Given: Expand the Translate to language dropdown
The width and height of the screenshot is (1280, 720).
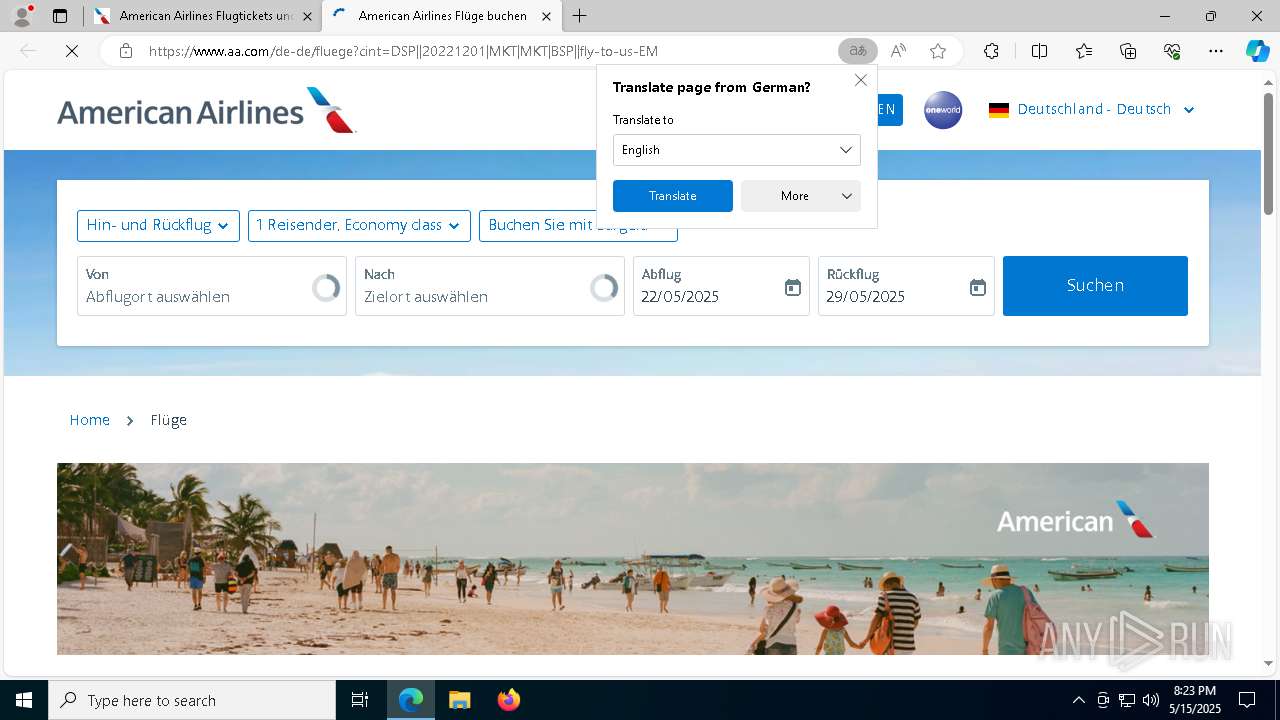Looking at the screenshot, I should (736, 150).
